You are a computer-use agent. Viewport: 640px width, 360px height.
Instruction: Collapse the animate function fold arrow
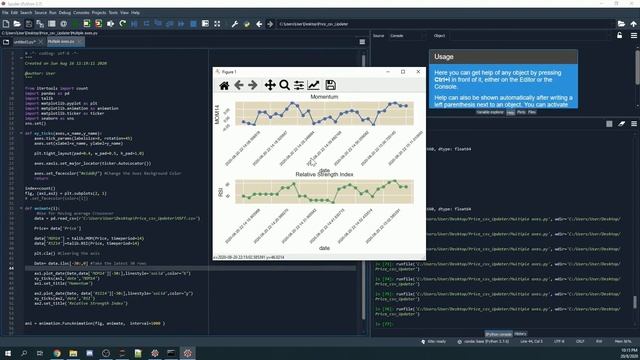coord(21,208)
